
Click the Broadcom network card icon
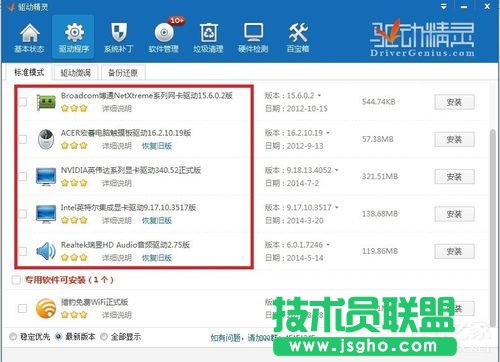point(46,102)
